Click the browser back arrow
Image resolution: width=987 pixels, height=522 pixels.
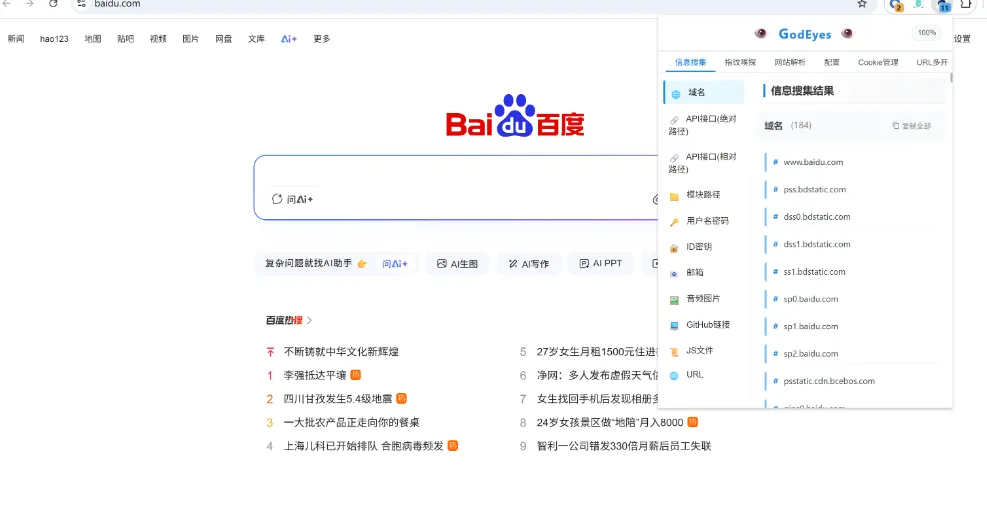[7, 4]
